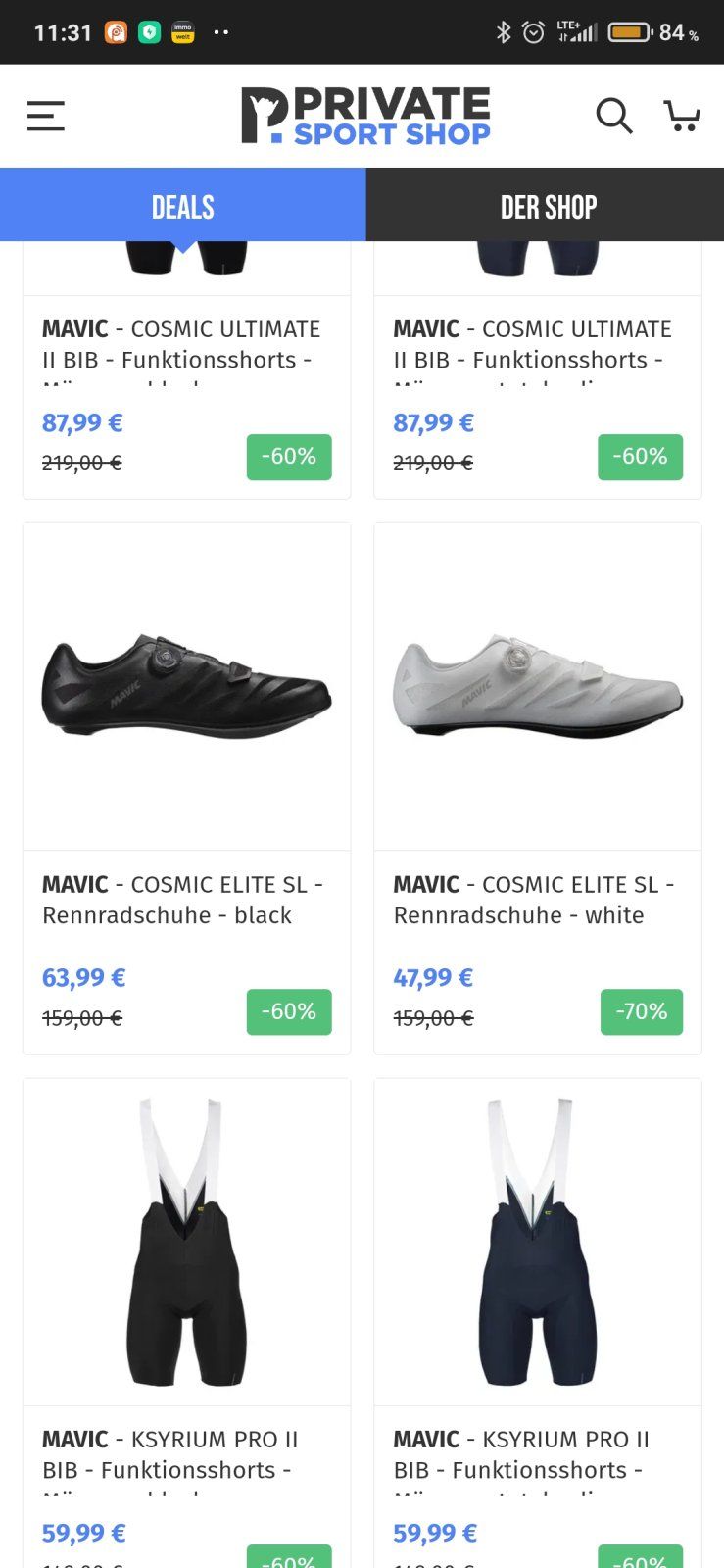Image resolution: width=724 pixels, height=1568 pixels.
Task: View black Ksyrium Pro II bib image
Action: click(x=186, y=1242)
